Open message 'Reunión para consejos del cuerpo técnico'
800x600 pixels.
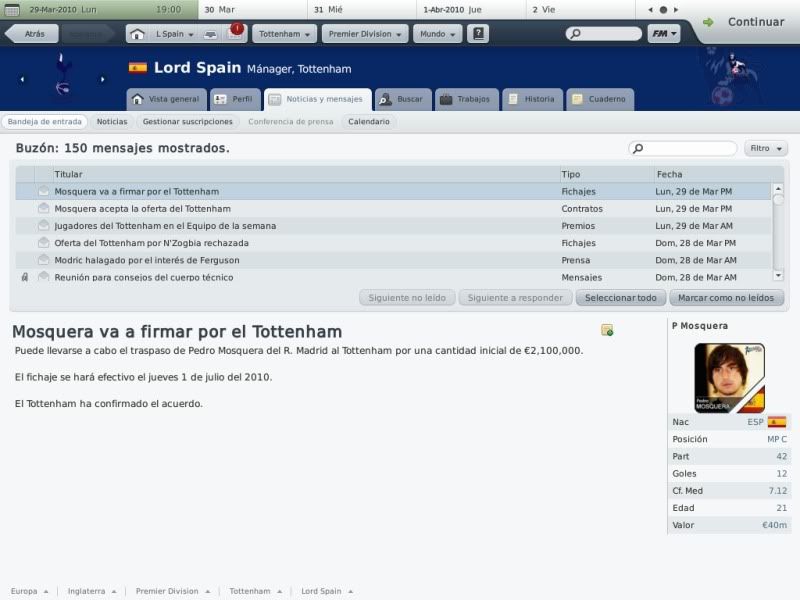393,277
